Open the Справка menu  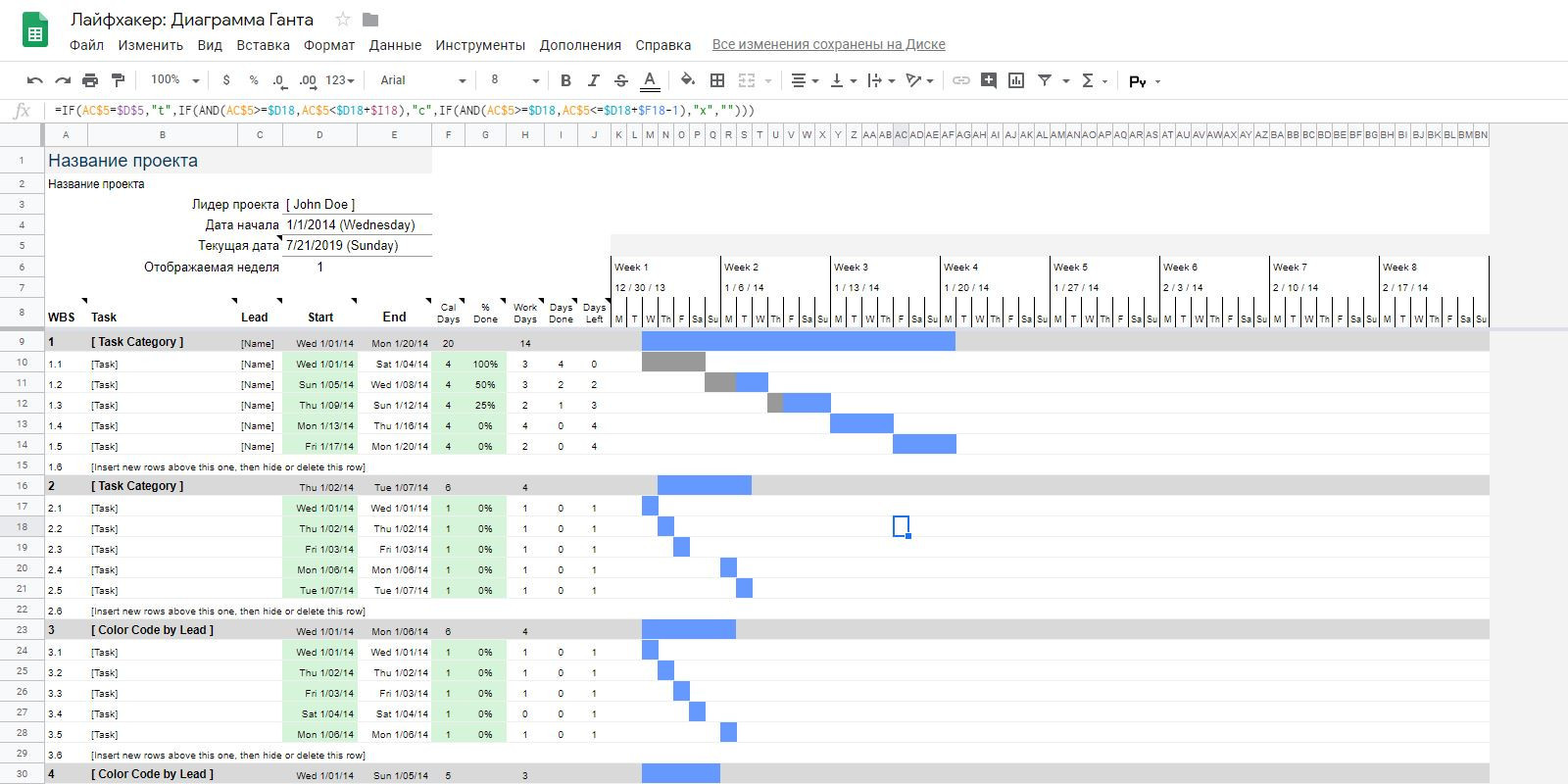coord(663,45)
